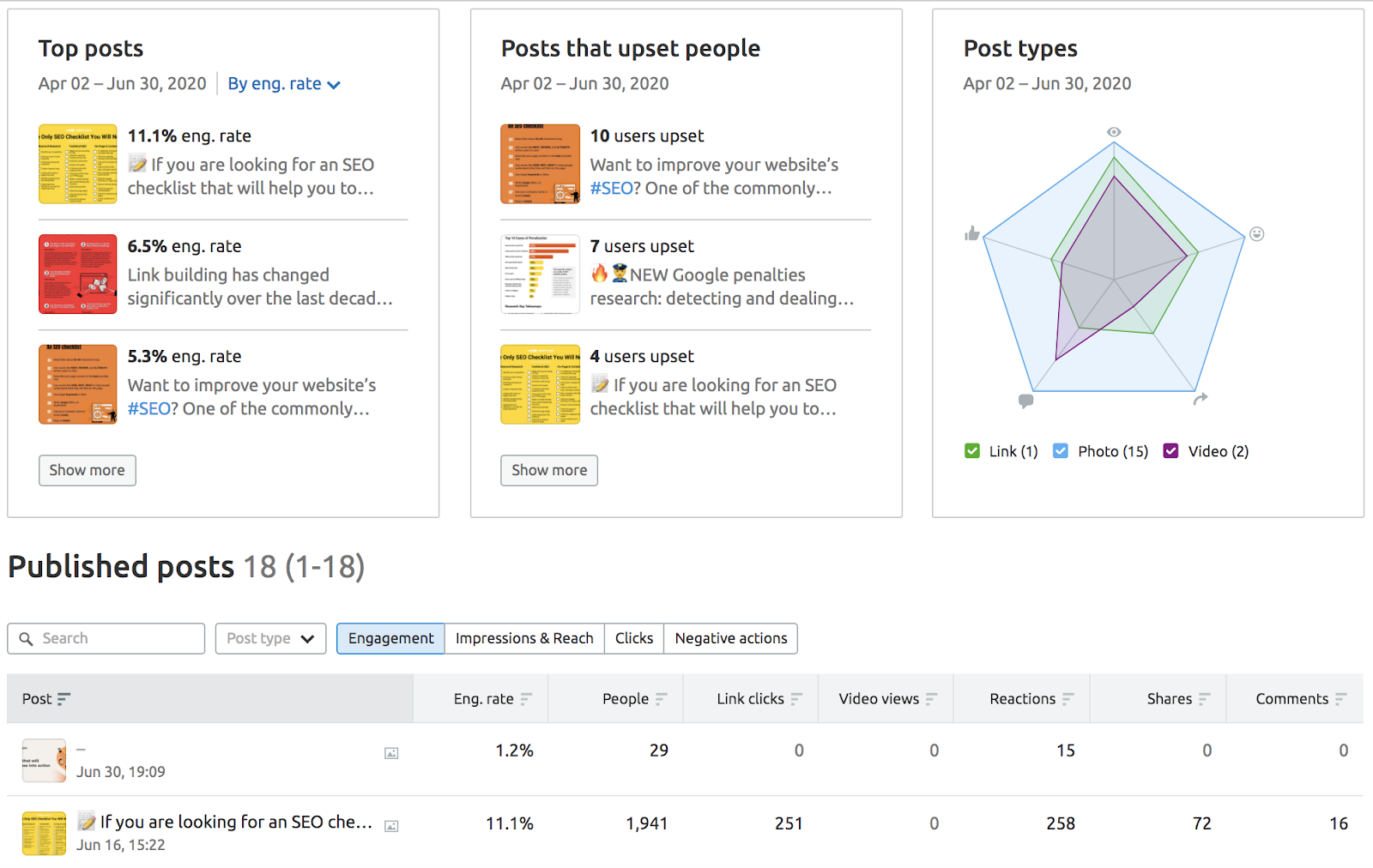
Task: Open the yellow SEO checklist thumbnail in Top posts
Action: tap(78, 164)
